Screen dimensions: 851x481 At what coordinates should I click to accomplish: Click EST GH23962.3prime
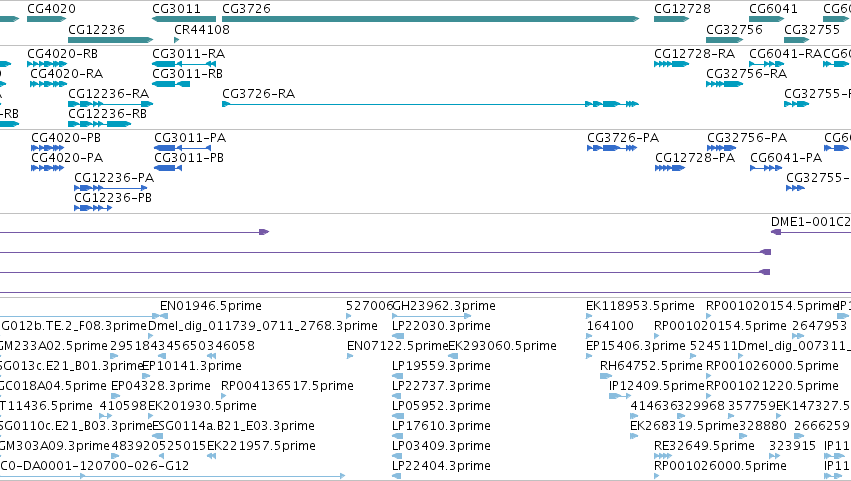click(443, 306)
